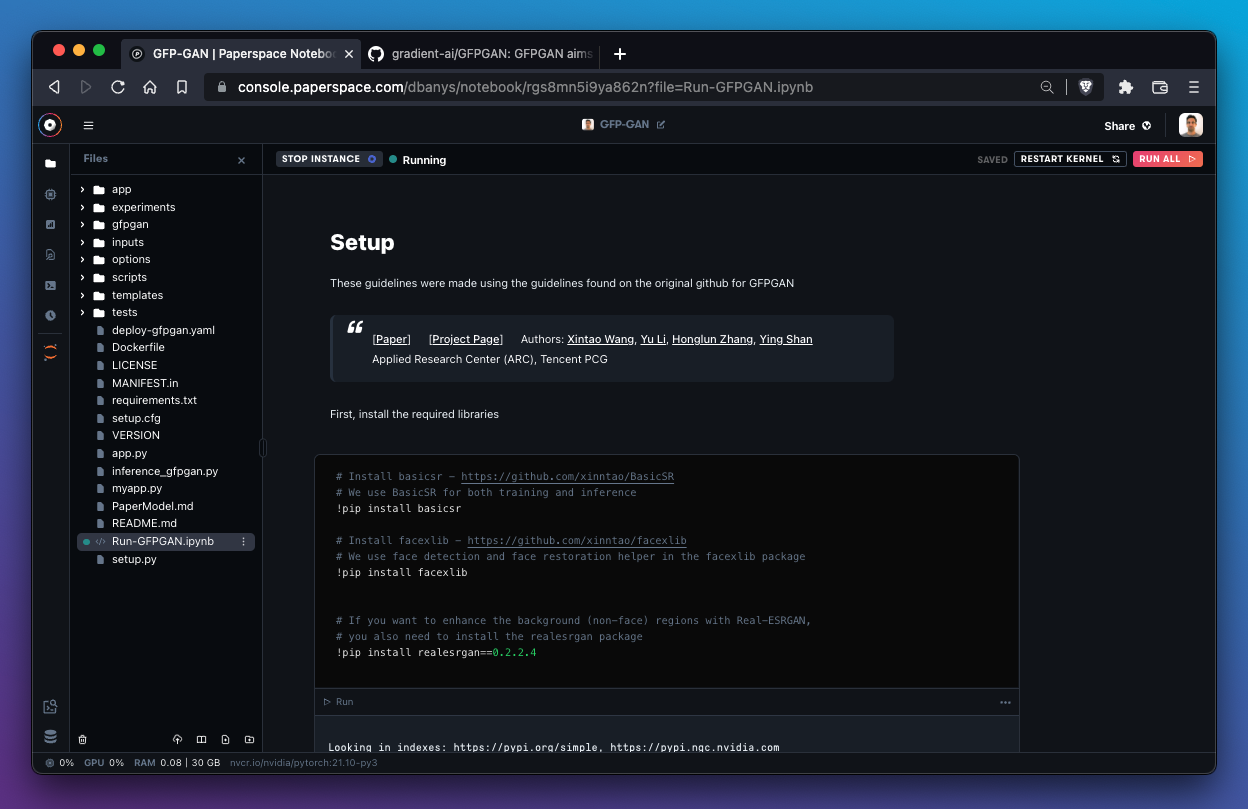The height and width of the screenshot is (809, 1248).
Task: Open the document search icon in left sidebar
Action: pos(50,255)
